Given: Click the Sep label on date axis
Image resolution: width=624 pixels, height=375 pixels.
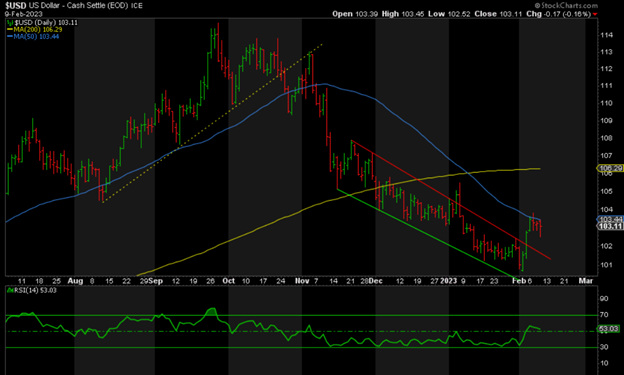Looking at the screenshot, I should [156, 281].
